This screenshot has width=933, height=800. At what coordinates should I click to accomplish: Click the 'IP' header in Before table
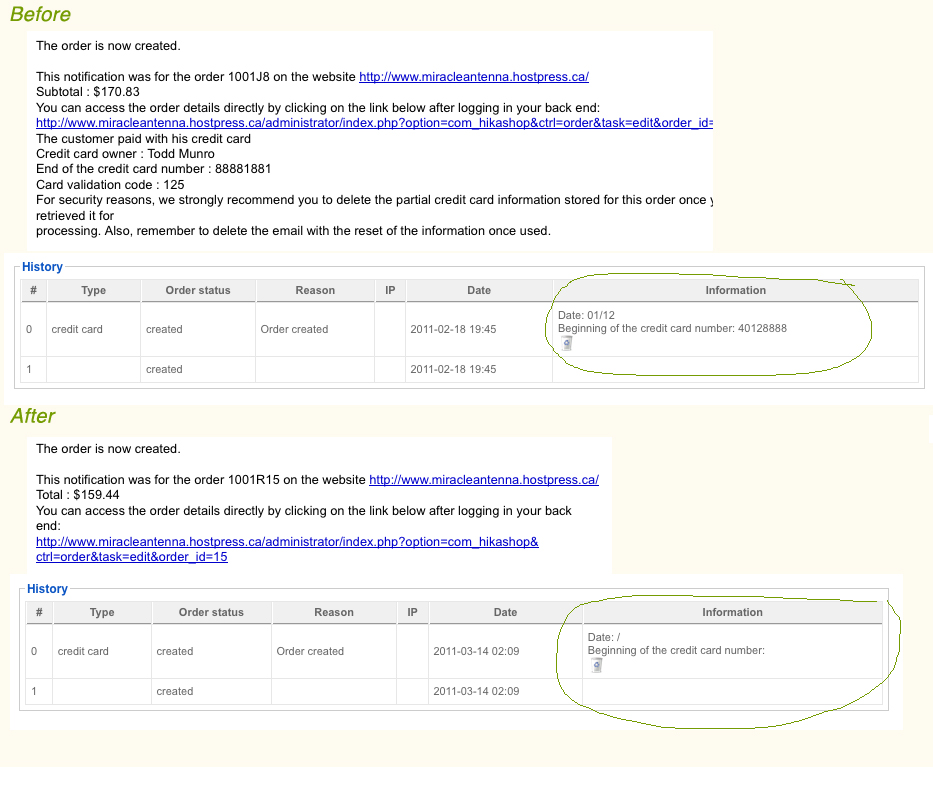coord(390,290)
